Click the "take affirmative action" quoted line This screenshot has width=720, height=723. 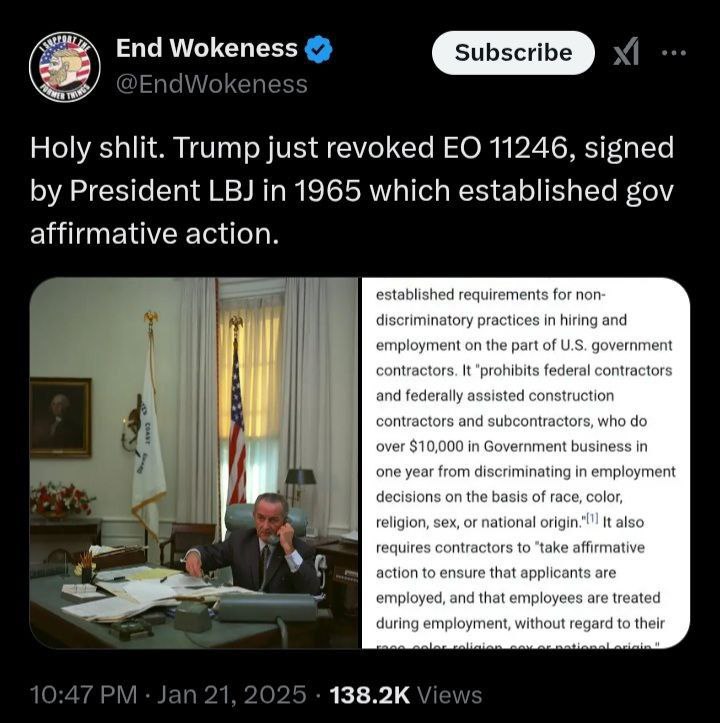[510, 560]
